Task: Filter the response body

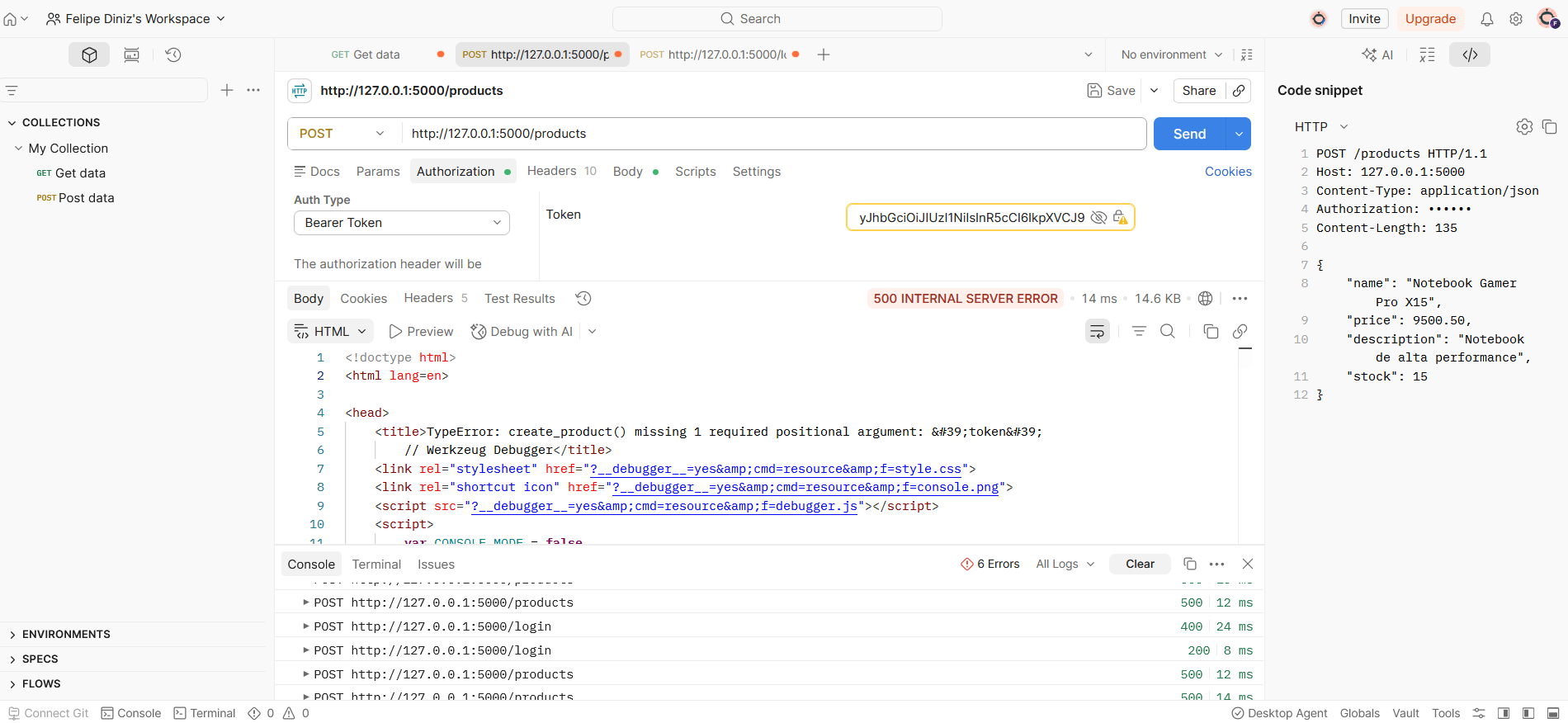Action: point(1139,331)
